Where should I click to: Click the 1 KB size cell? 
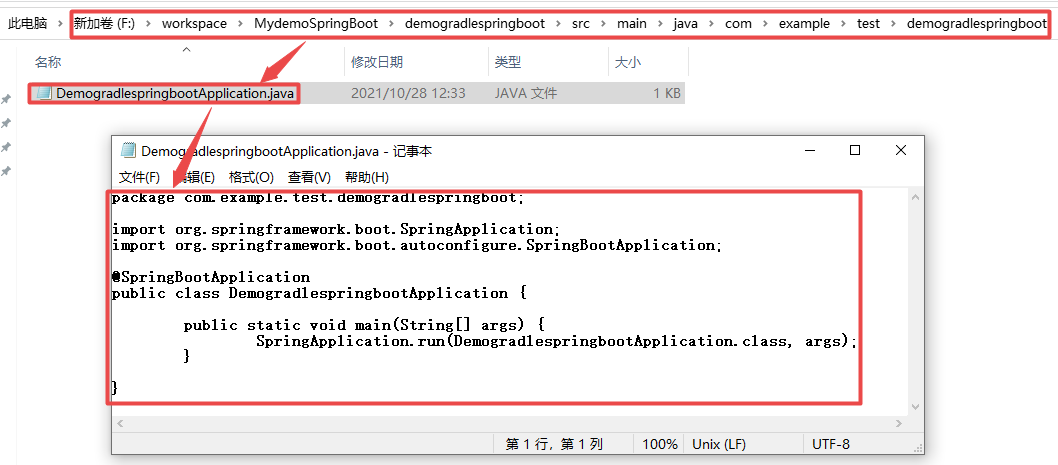point(667,93)
